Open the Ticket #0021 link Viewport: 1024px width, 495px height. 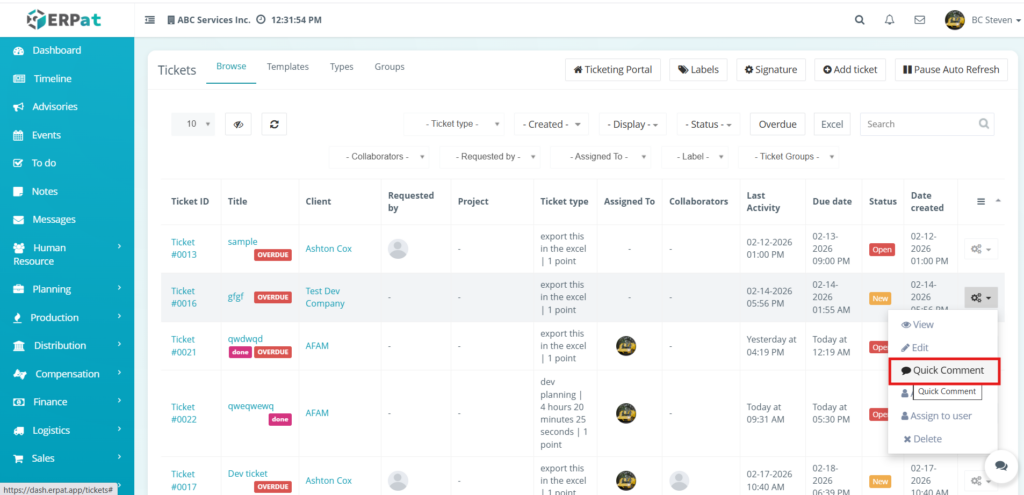click(x=183, y=346)
